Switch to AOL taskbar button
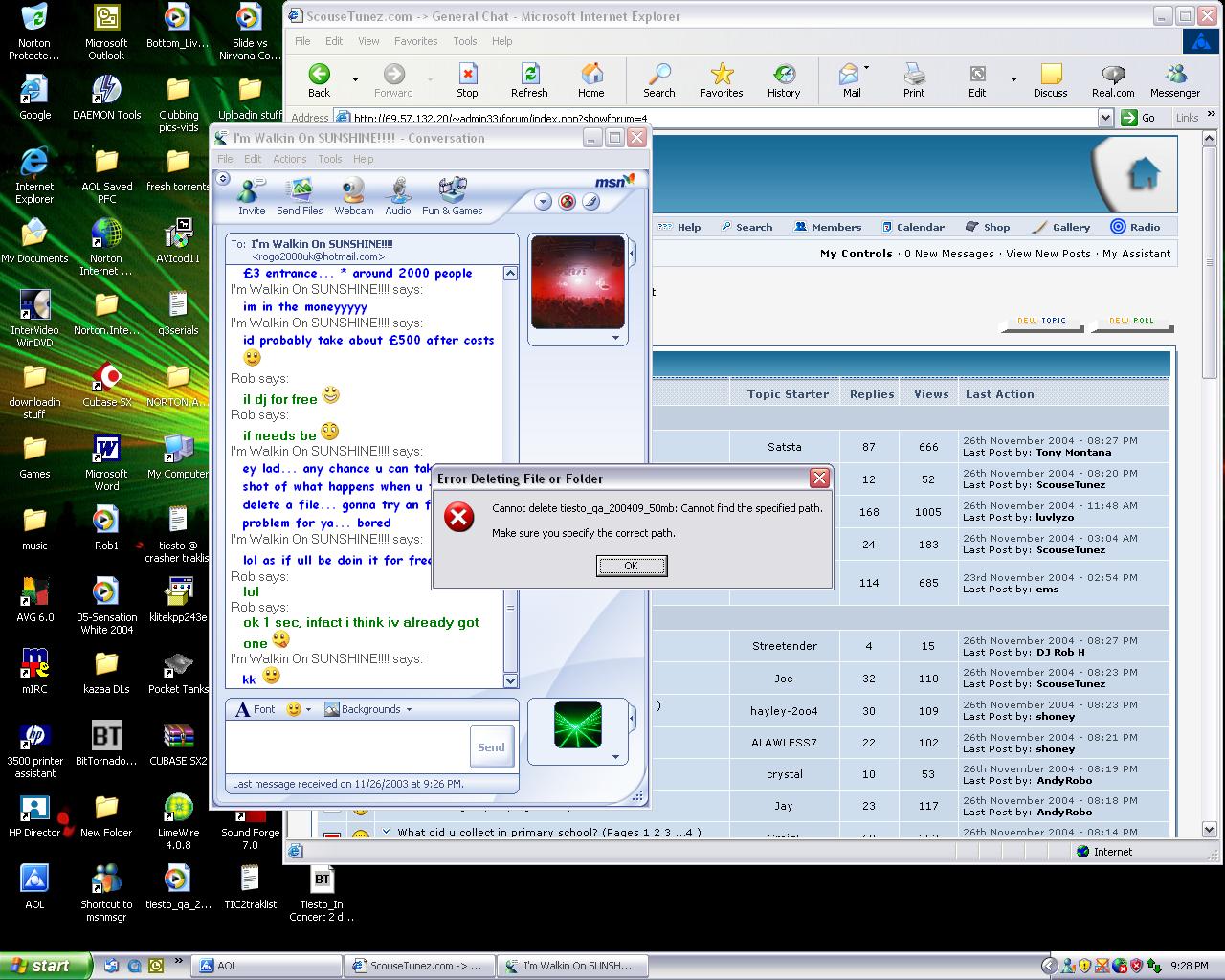This screenshot has width=1225, height=980. (267, 966)
